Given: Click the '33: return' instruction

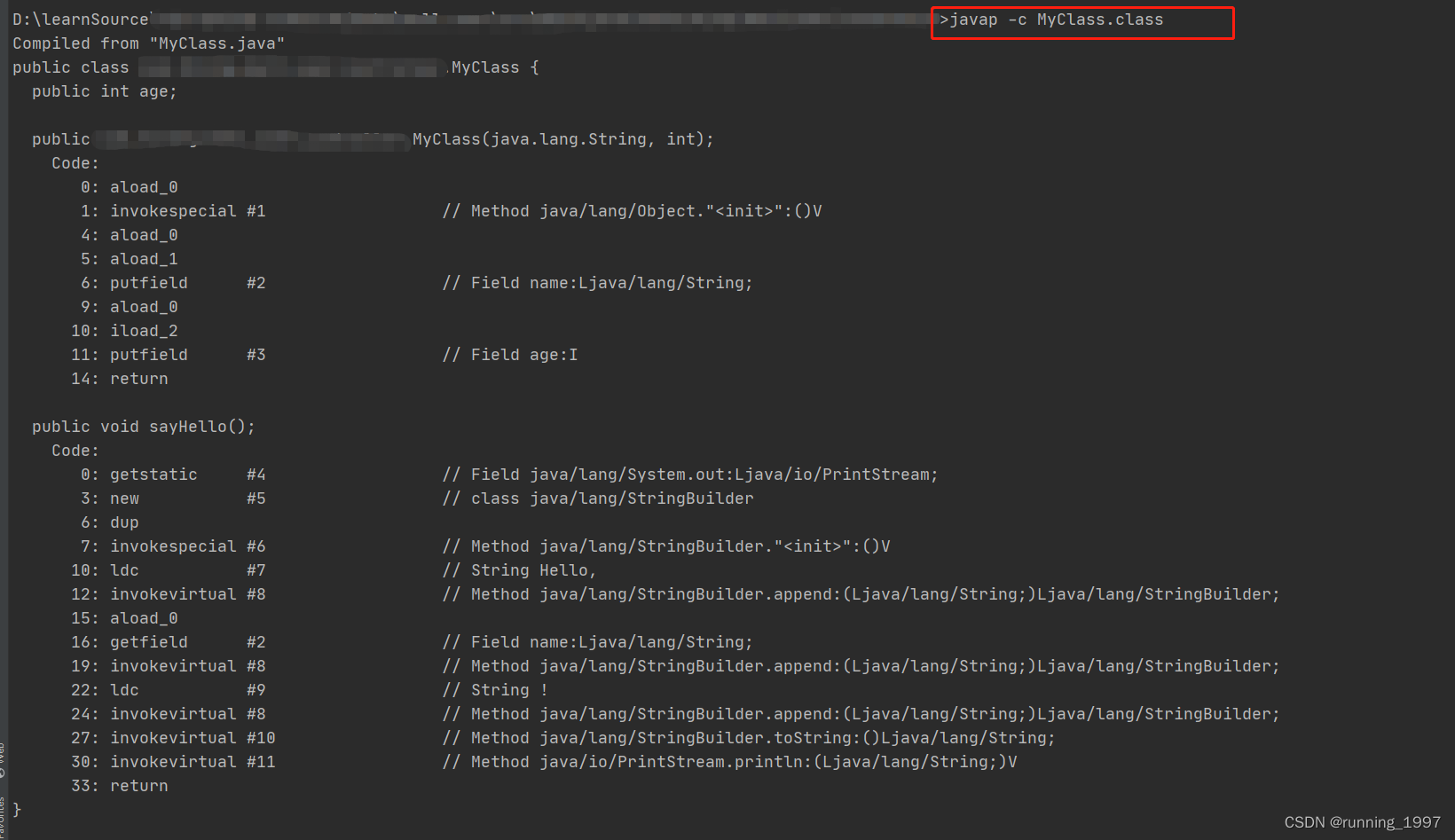Looking at the screenshot, I should (x=120, y=786).
